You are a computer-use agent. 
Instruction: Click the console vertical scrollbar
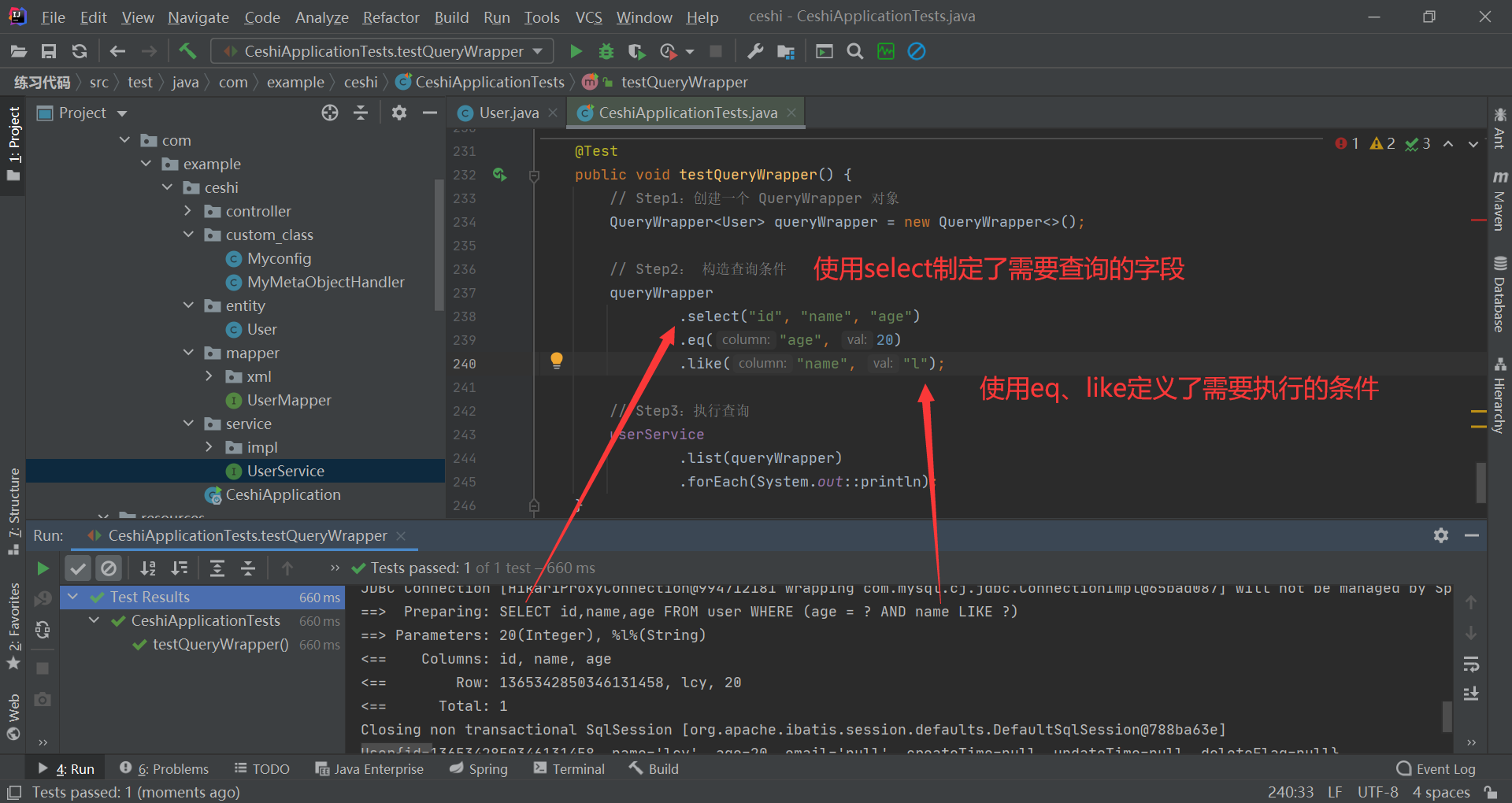[x=1447, y=716]
